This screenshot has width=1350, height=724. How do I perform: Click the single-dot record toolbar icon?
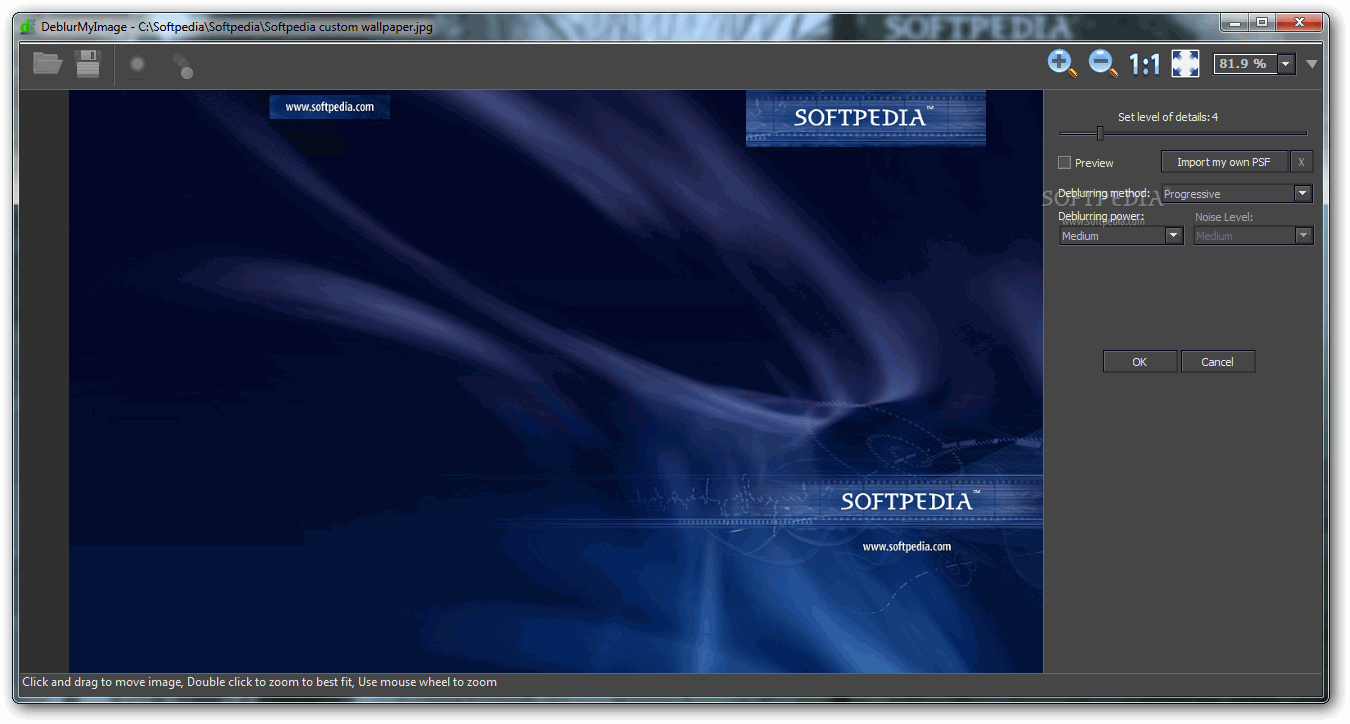tap(137, 65)
